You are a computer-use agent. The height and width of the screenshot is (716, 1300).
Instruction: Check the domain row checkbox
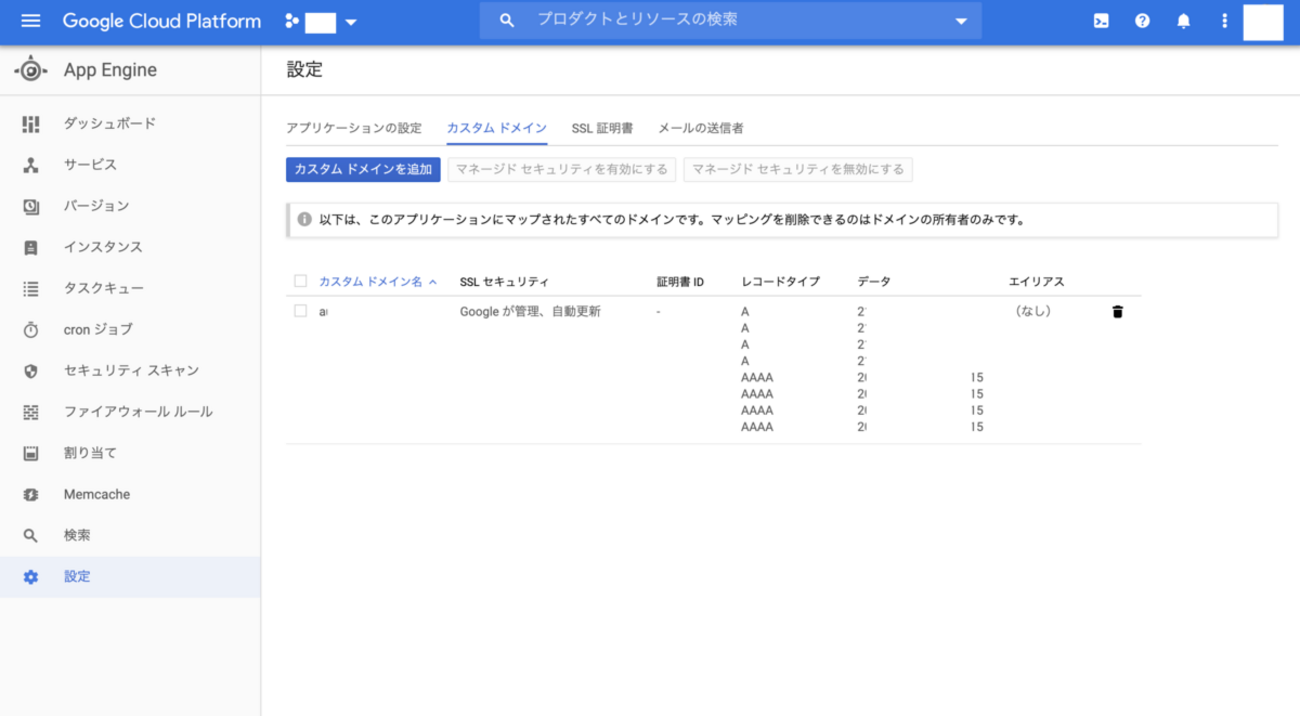(x=300, y=311)
